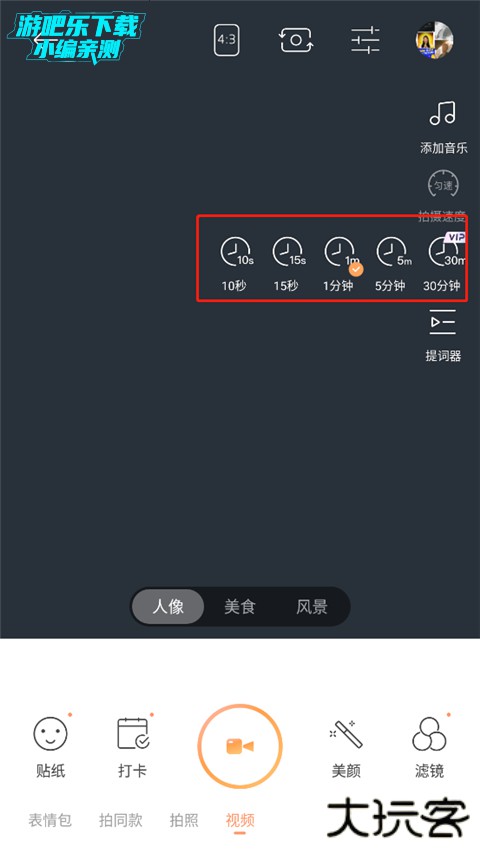Select the 风景 scenery mode
Viewport: 480px width, 853px height.
click(x=312, y=607)
